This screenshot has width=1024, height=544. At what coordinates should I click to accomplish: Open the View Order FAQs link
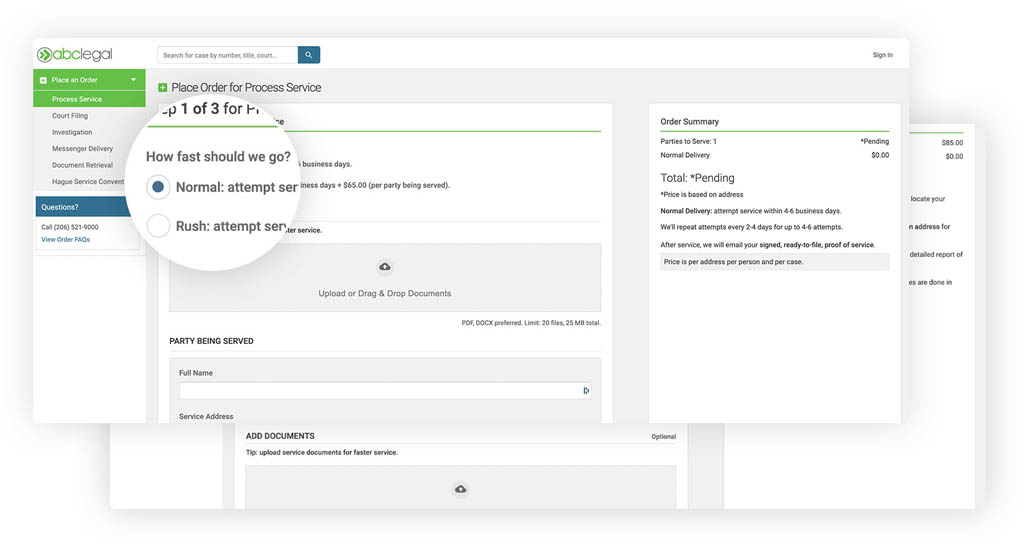[x=65, y=240]
